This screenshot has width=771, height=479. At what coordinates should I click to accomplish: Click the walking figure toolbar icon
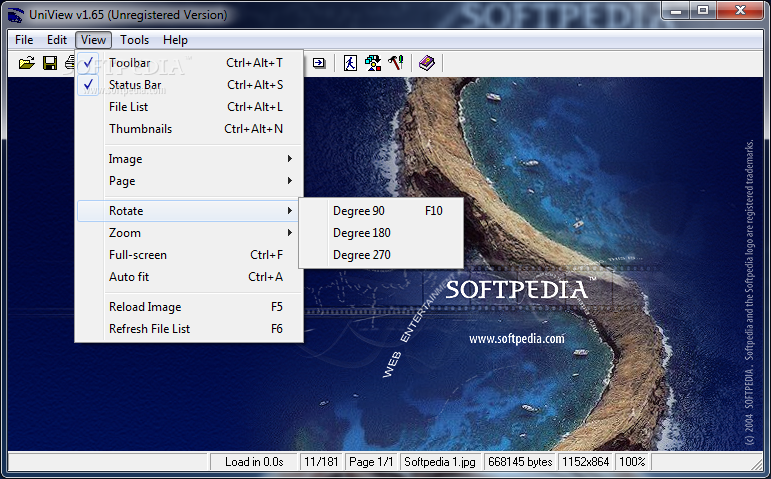point(350,63)
